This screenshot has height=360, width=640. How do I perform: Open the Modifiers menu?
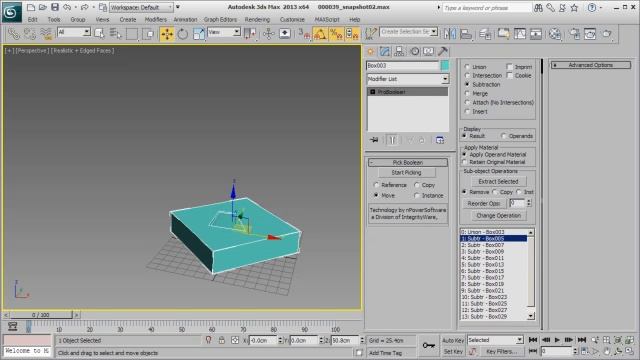156,20
